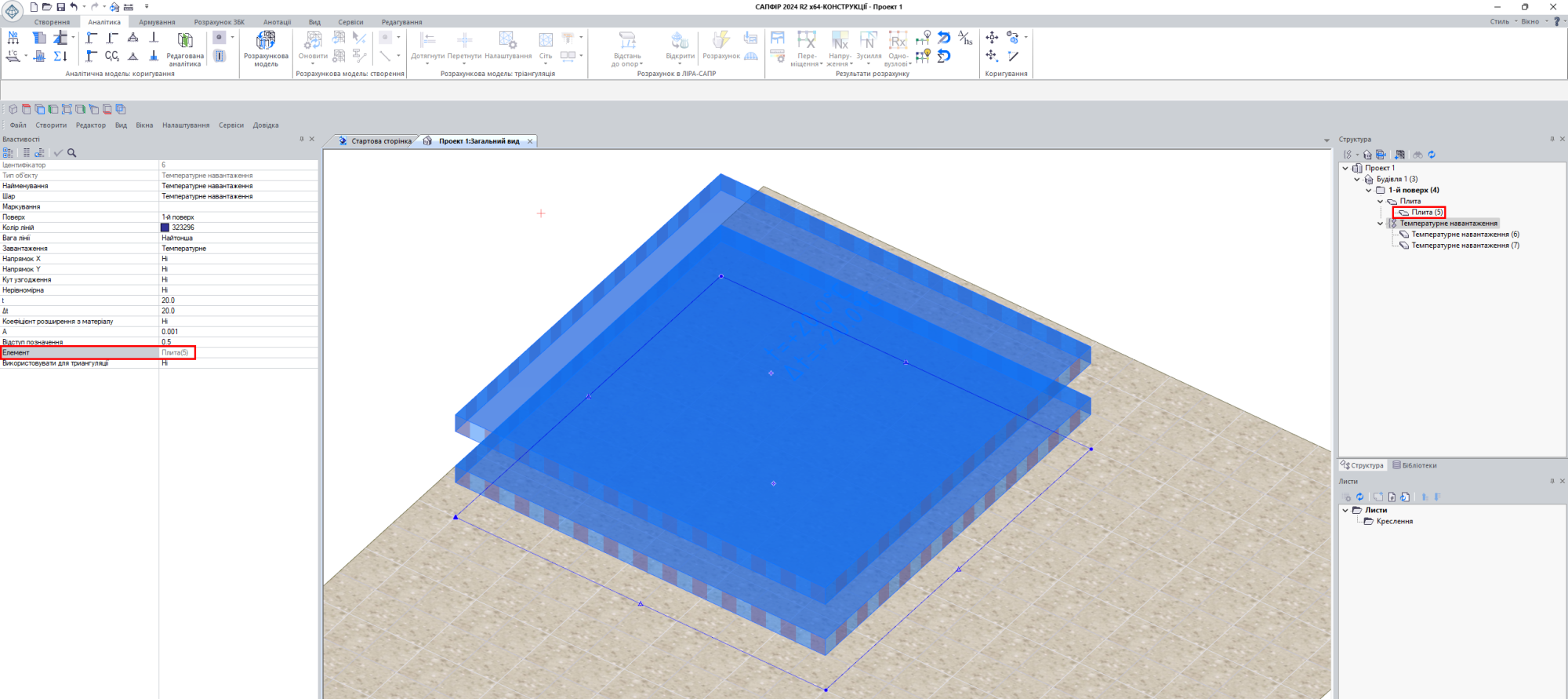Image resolution: width=1568 pixels, height=699 pixels.
Task: Switch to the Армування ribbon tab
Action: (157, 22)
